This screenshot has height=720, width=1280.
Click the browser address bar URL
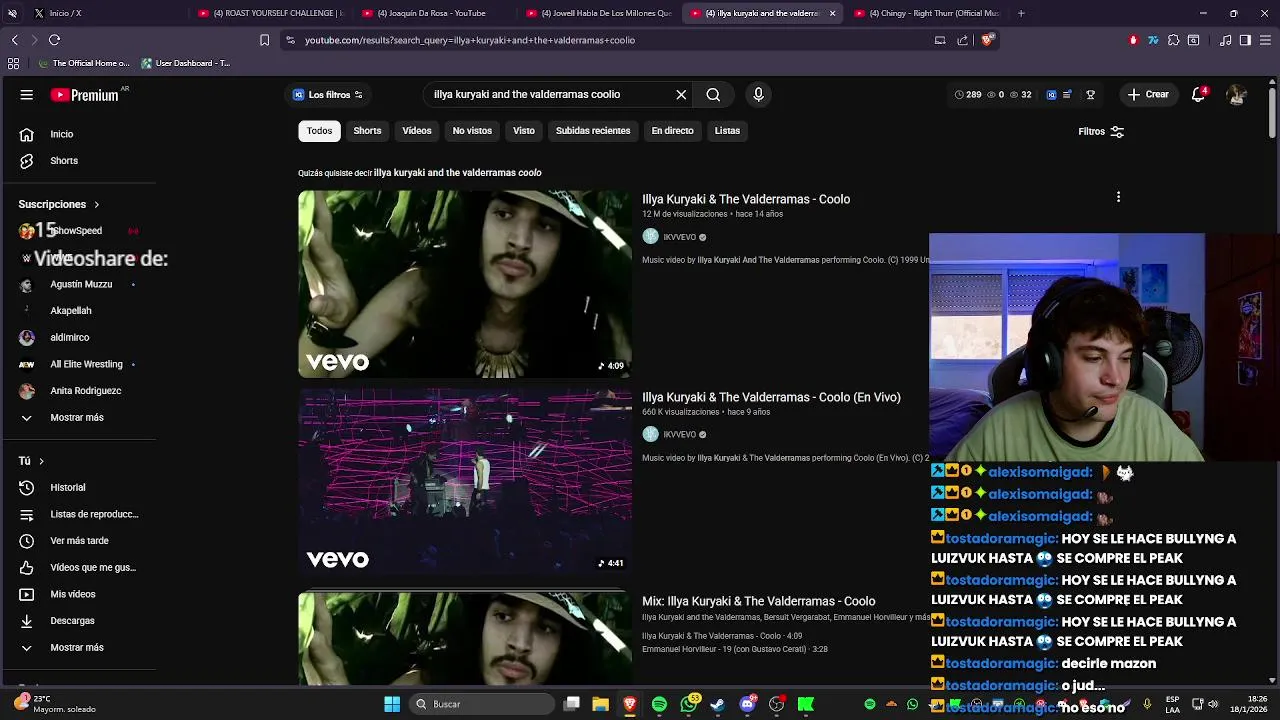(x=470, y=40)
